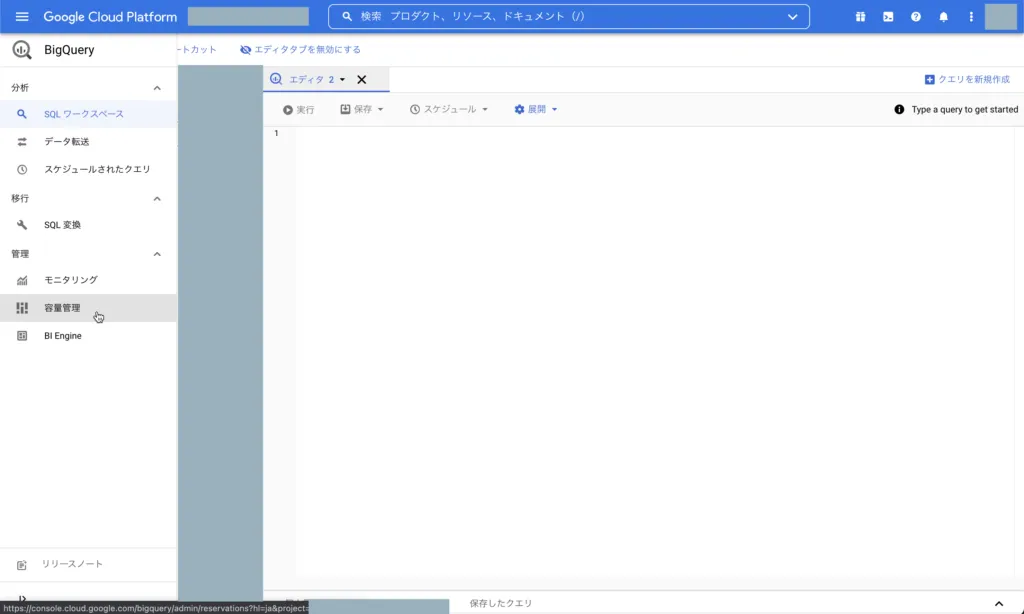
Task: Click the BigQuery logo icon
Action: click(x=22, y=50)
